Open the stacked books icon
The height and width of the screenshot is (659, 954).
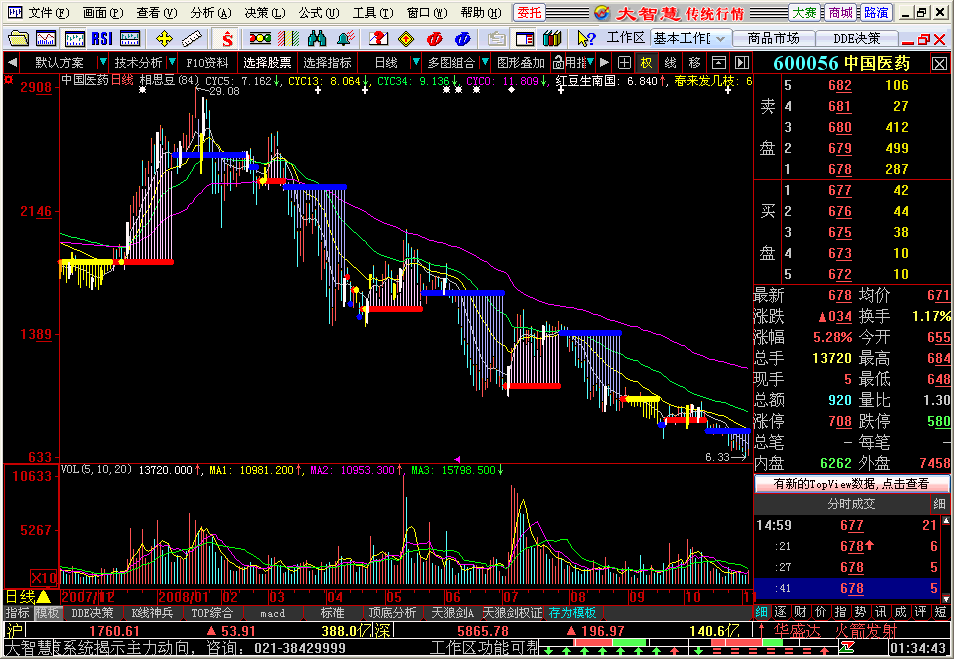[x=552, y=39]
